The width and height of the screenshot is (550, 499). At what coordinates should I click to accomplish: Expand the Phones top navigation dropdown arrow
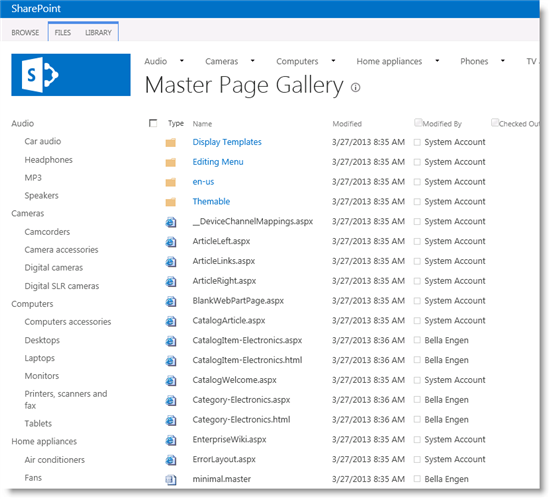[x=503, y=61]
